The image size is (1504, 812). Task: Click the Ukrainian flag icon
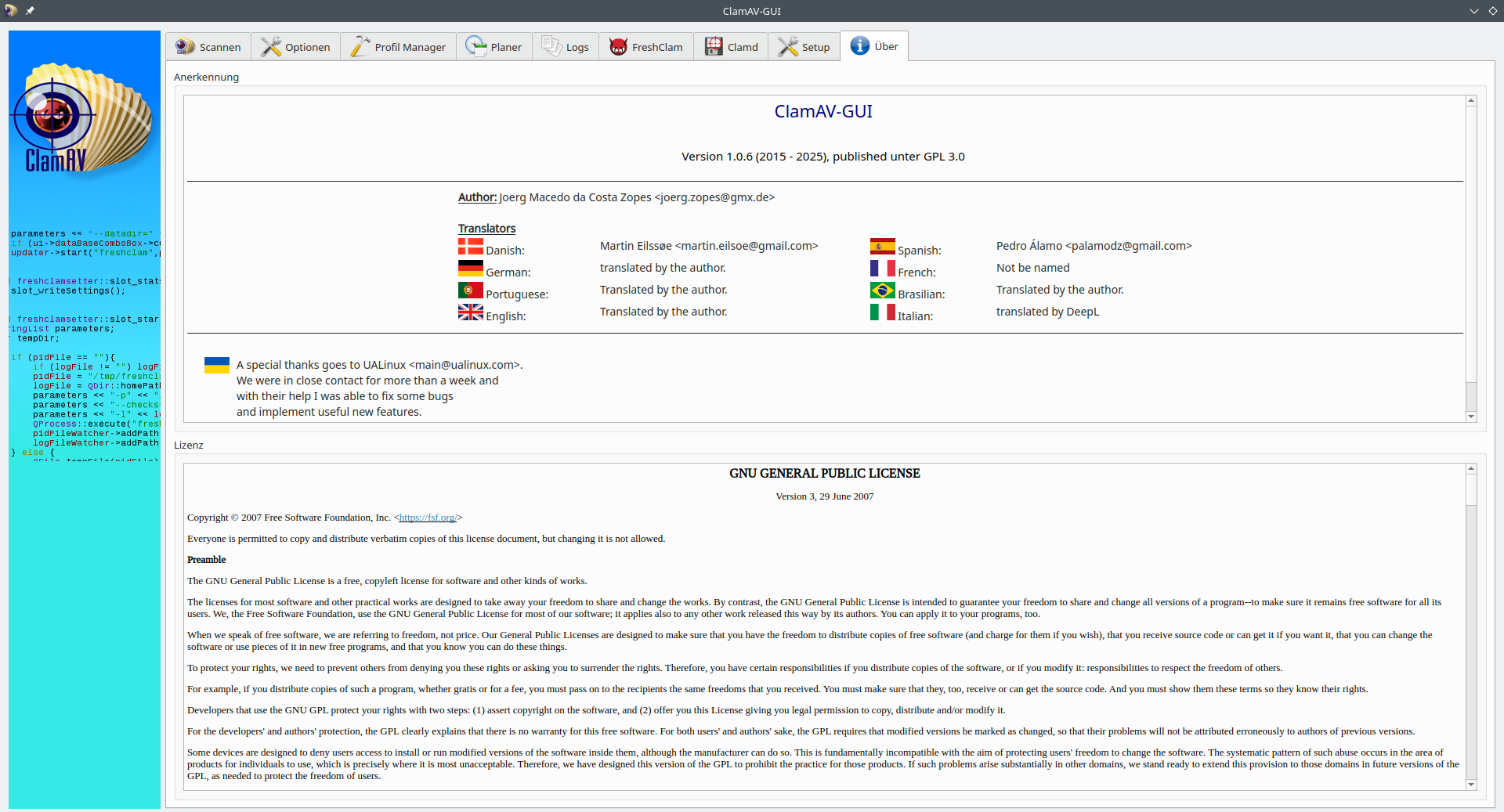(x=217, y=365)
